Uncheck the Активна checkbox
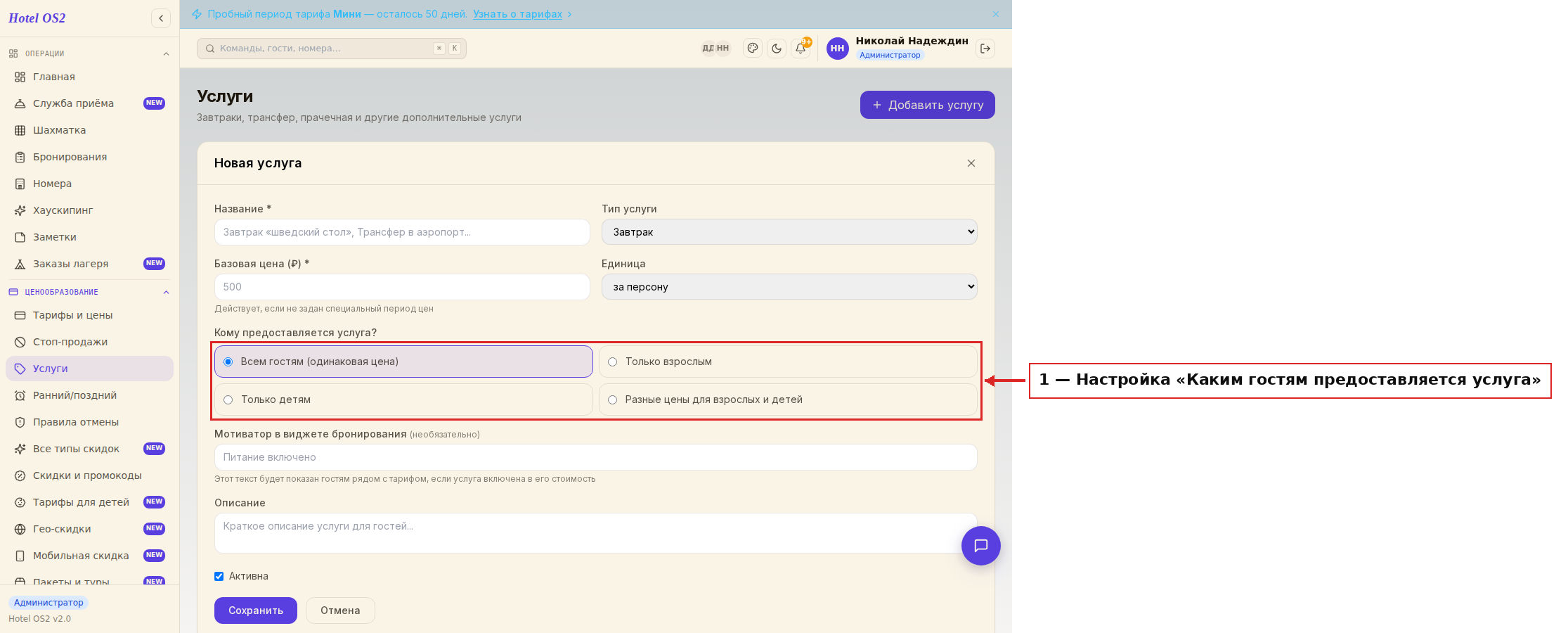The height and width of the screenshot is (633, 1568). 219,576
